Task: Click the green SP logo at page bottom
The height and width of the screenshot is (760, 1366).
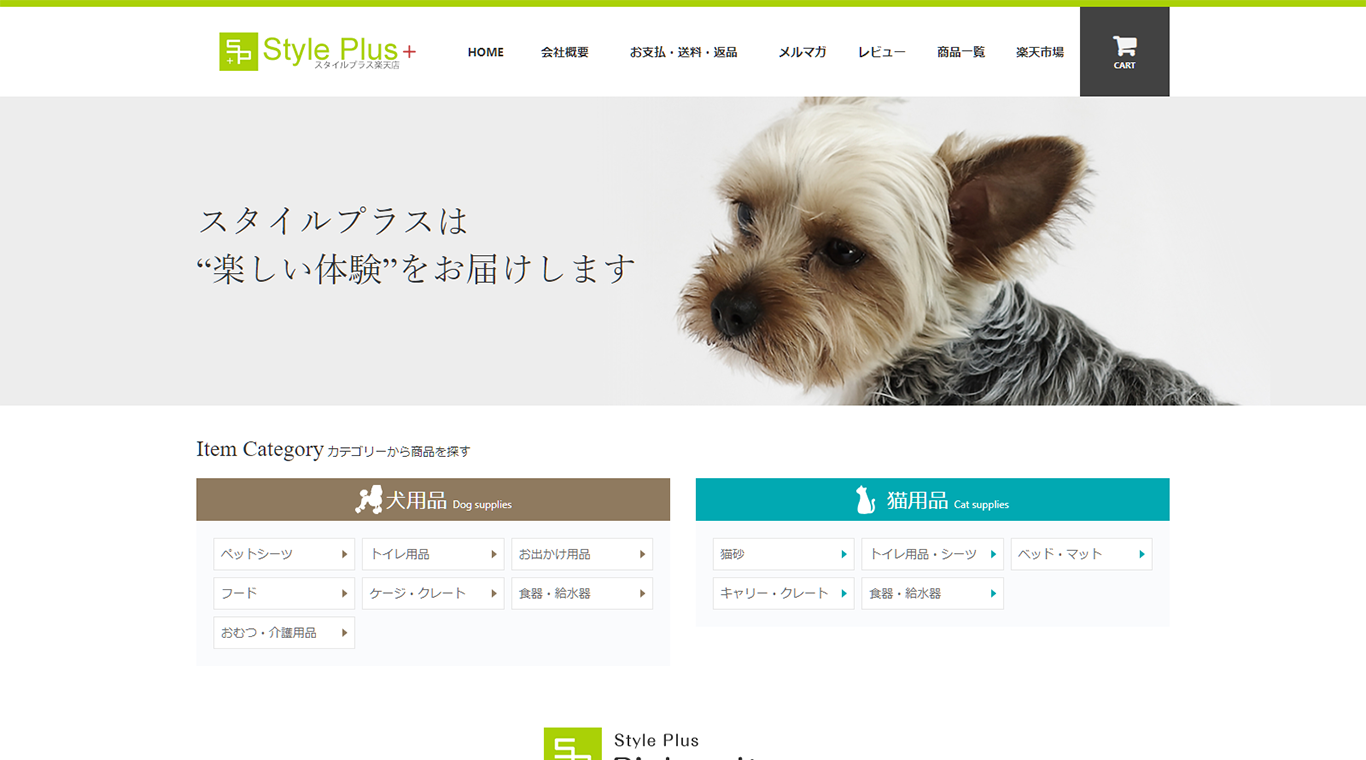Action: point(573,744)
